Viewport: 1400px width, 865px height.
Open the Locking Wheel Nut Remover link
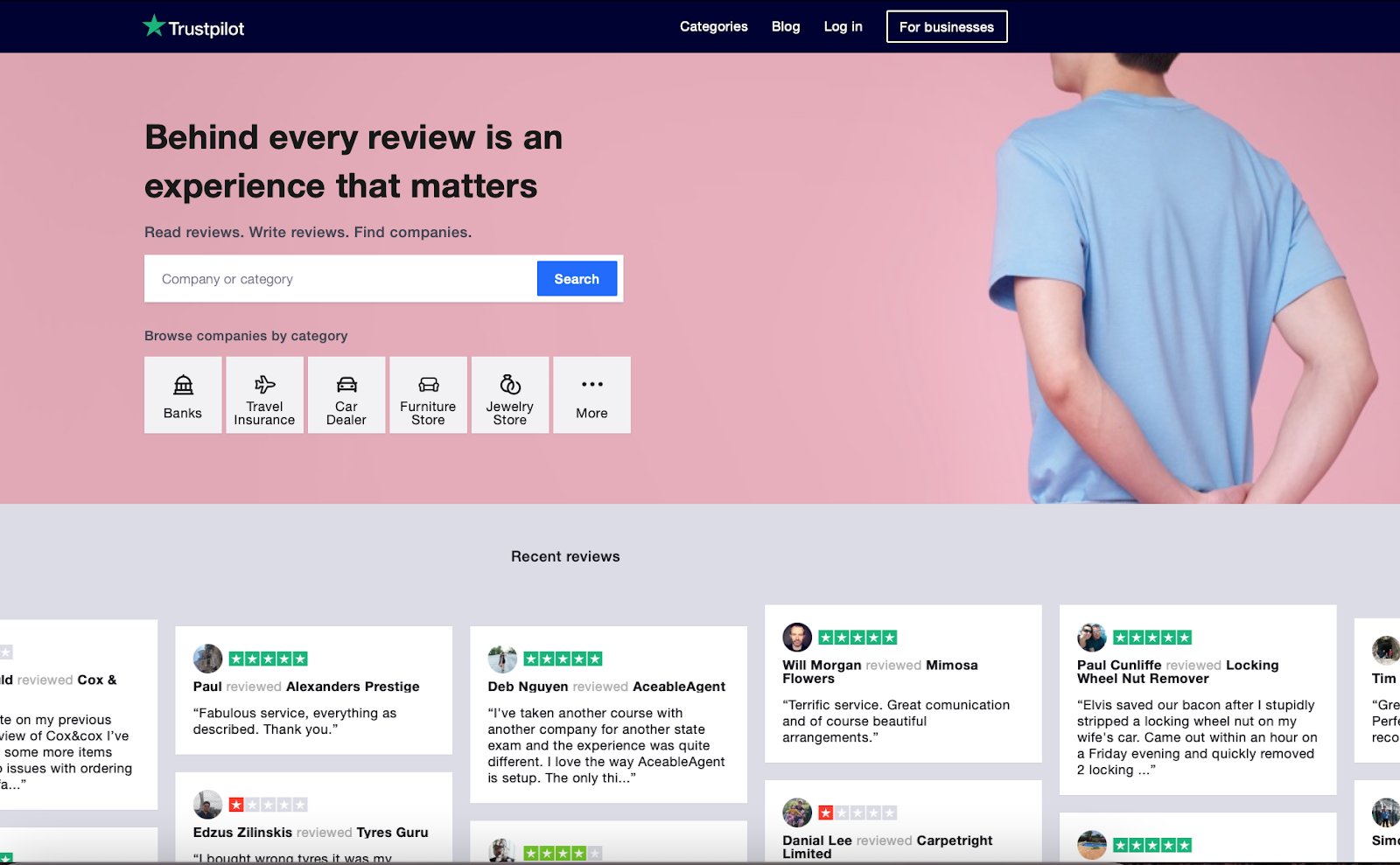[x=1178, y=672]
